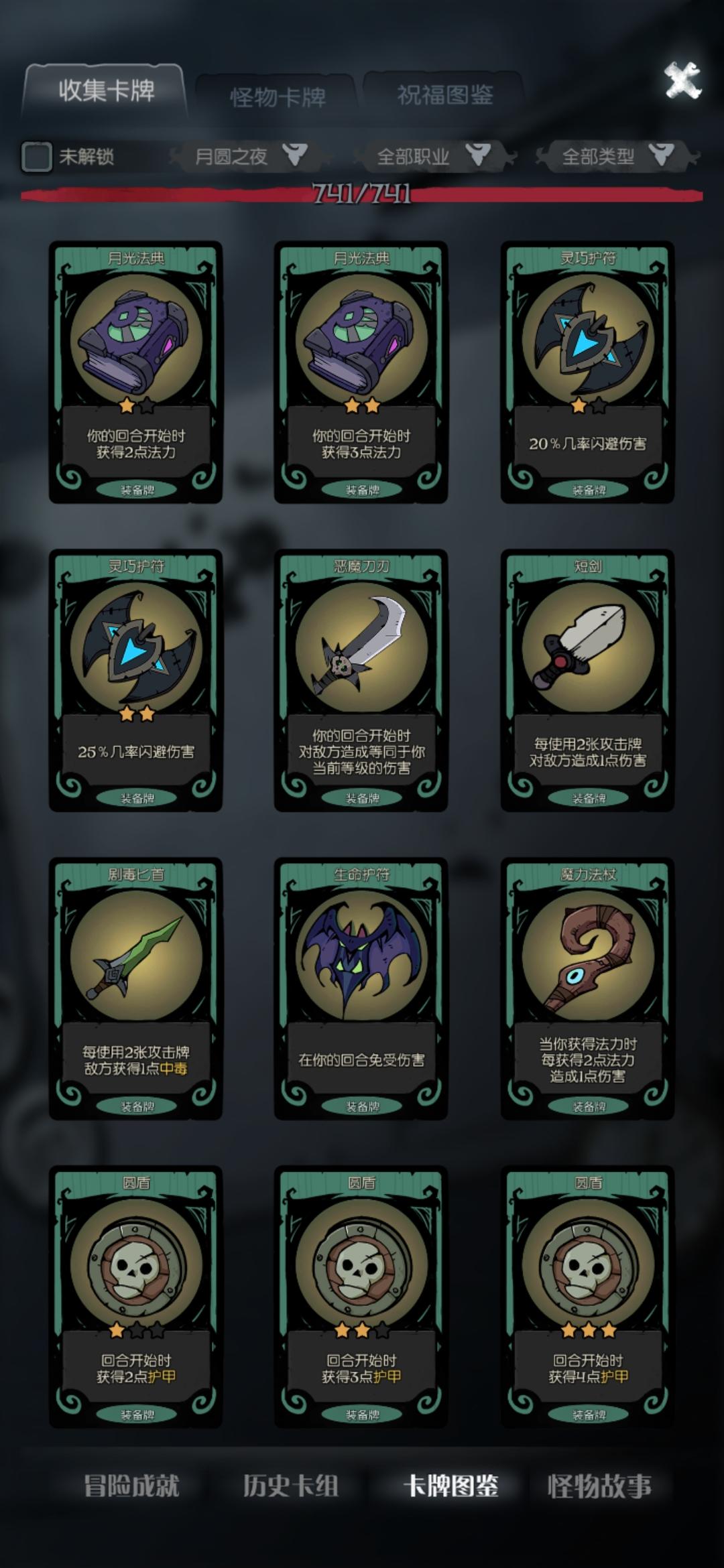This screenshot has width=724, height=1568.
Task: Click the three-star 圆盾 skull shield card
Action: pyautogui.click(x=587, y=1297)
